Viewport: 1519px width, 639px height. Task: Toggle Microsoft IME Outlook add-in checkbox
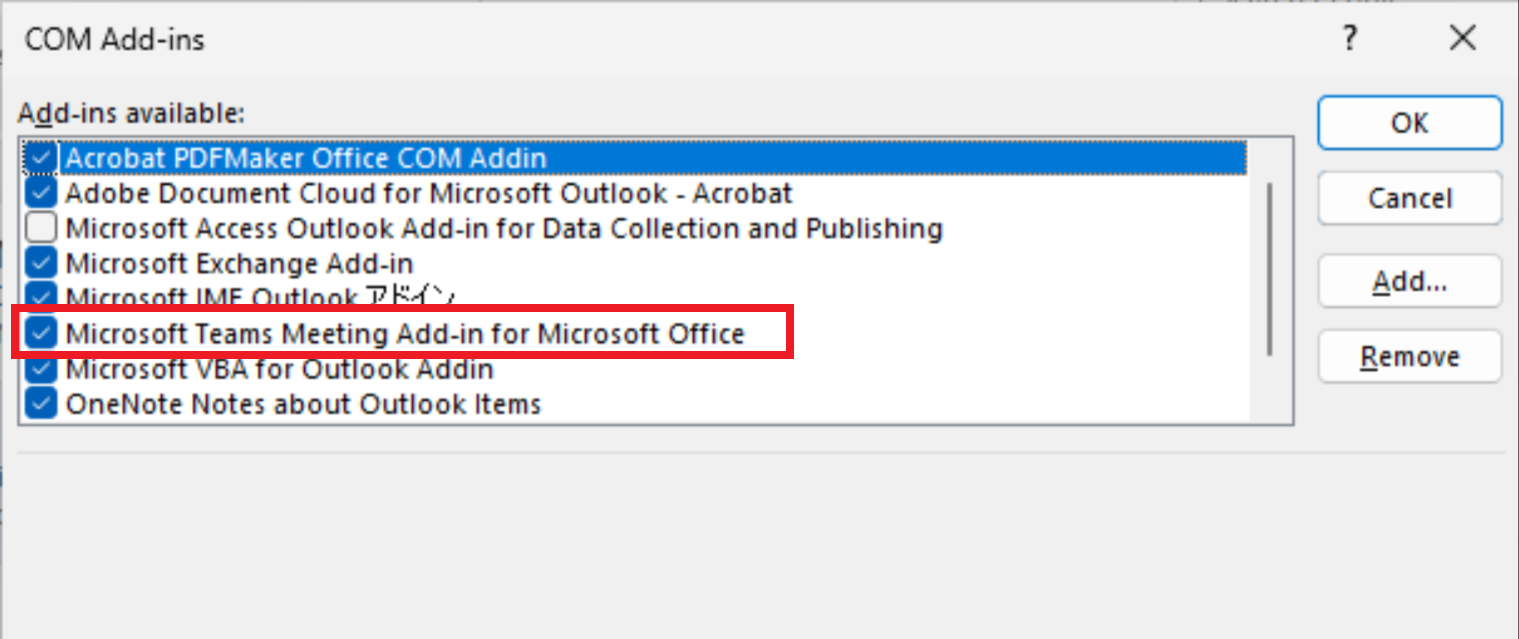point(41,296)
